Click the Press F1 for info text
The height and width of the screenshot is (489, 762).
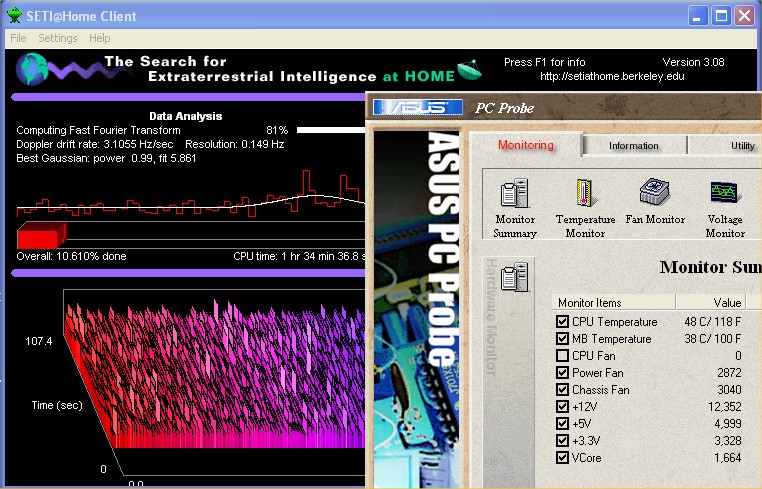544,62
